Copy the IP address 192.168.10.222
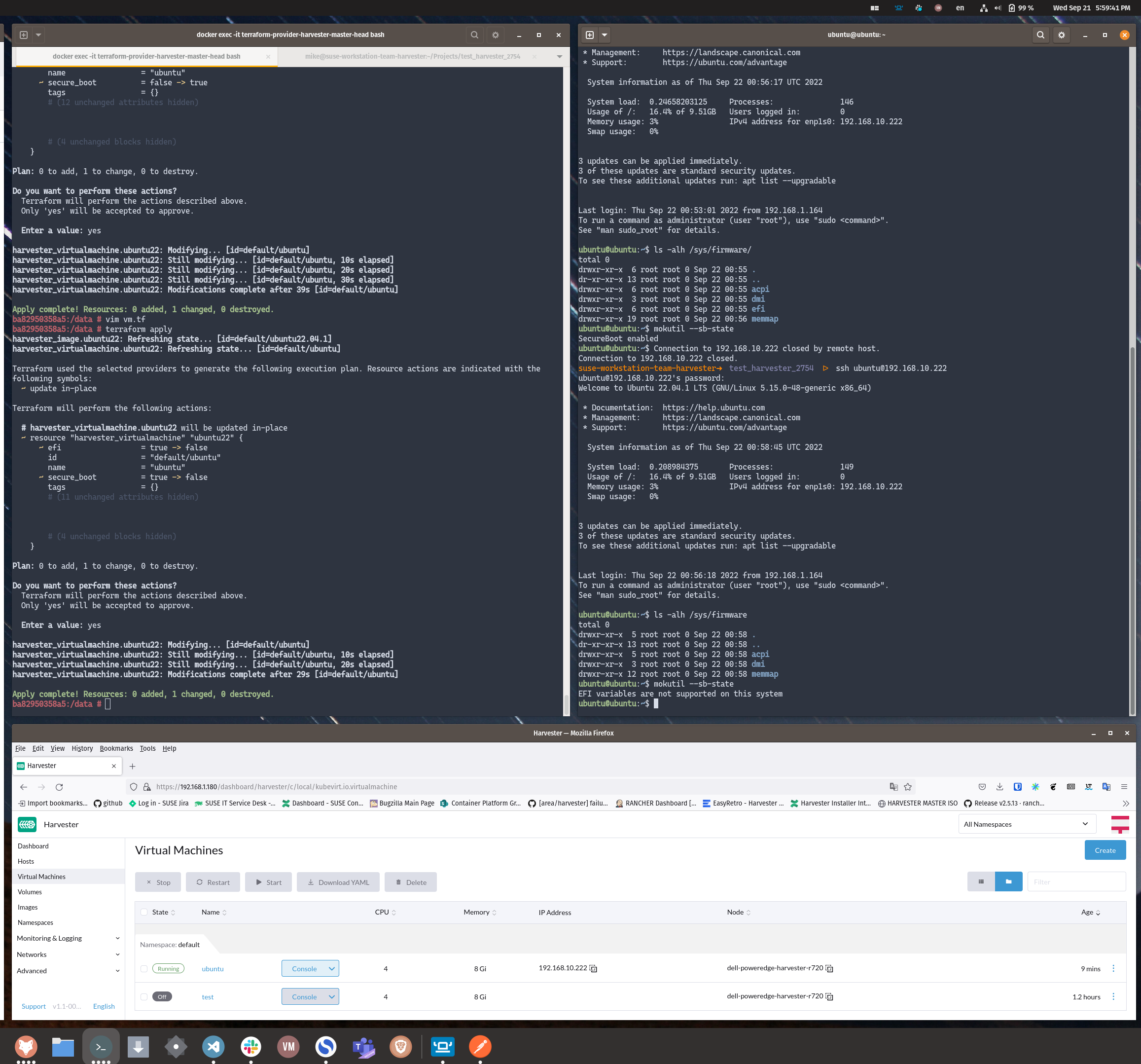The height and width of the screenshot is (1064, 1141). [x=593, y=968]
